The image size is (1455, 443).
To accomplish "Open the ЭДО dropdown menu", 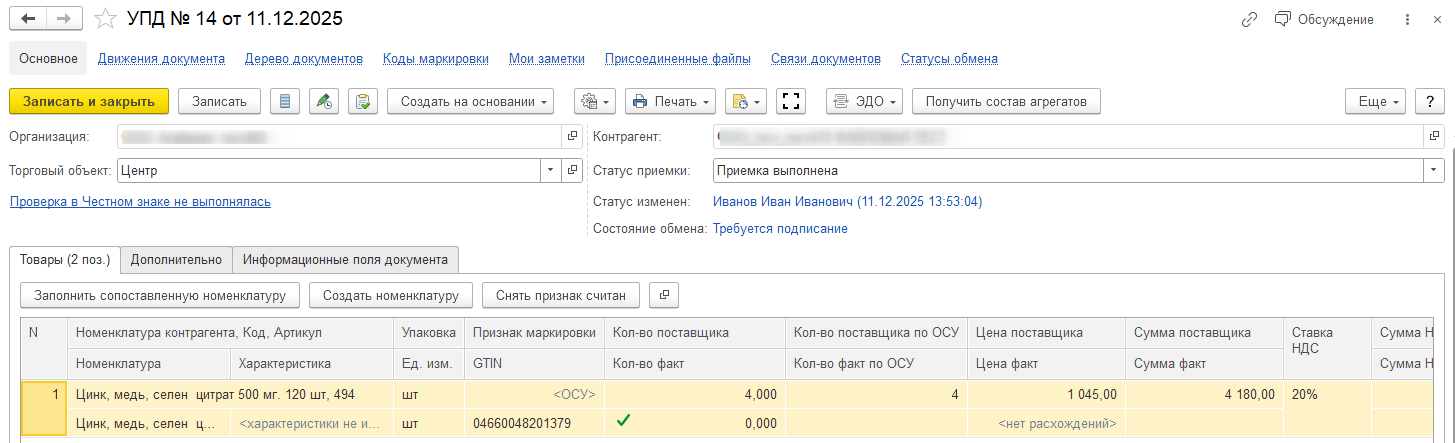I will tap(865, 101).
